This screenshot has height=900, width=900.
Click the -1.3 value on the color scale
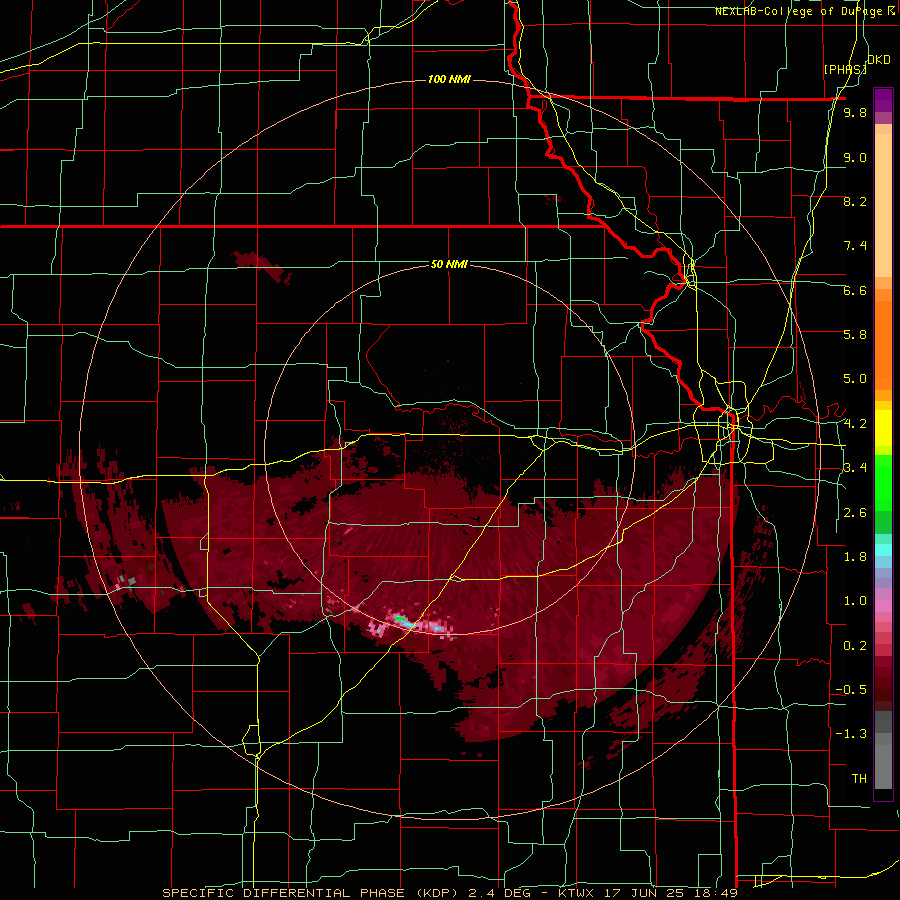pos(851,734)
